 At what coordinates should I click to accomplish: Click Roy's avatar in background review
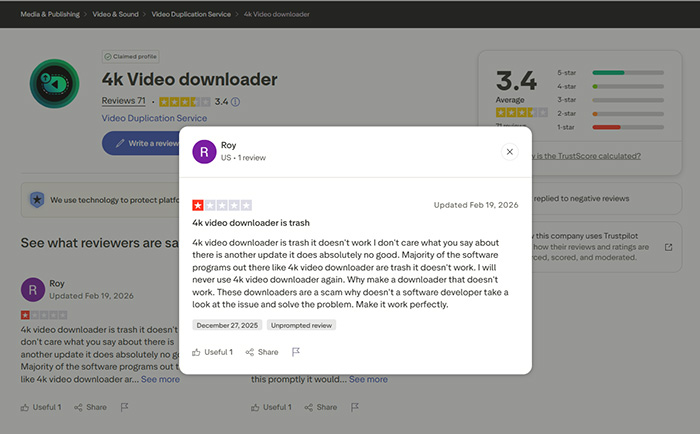[33, 290]
